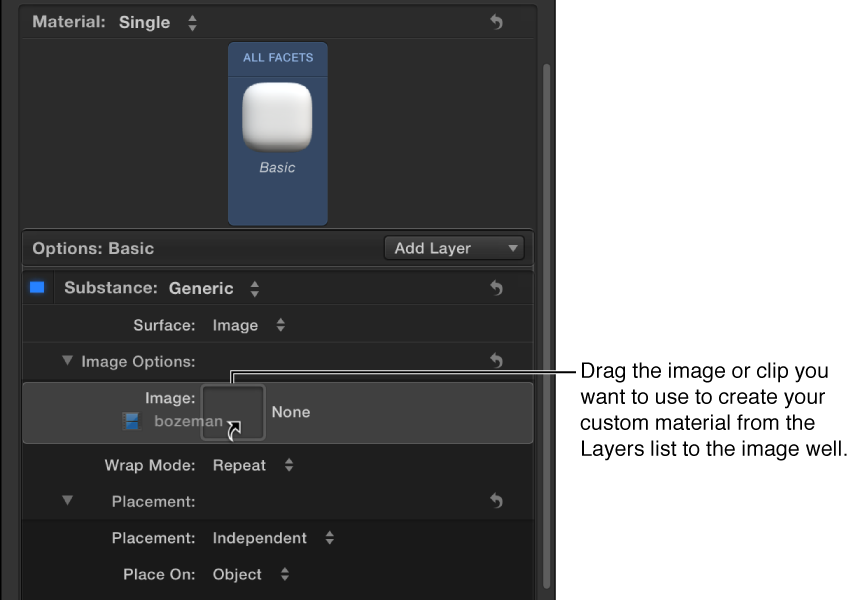
Task: Reset the Substance parameters using its reset arrow
Action: click(497, 287)
